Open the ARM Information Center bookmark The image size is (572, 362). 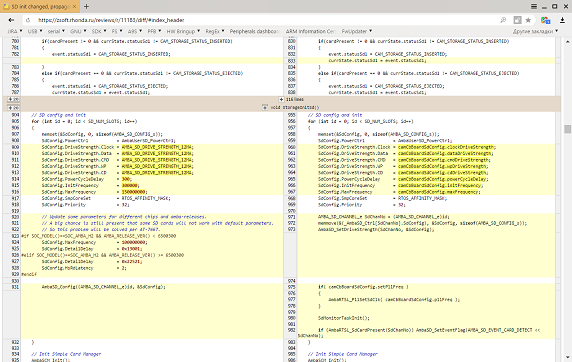pos(310,31)
